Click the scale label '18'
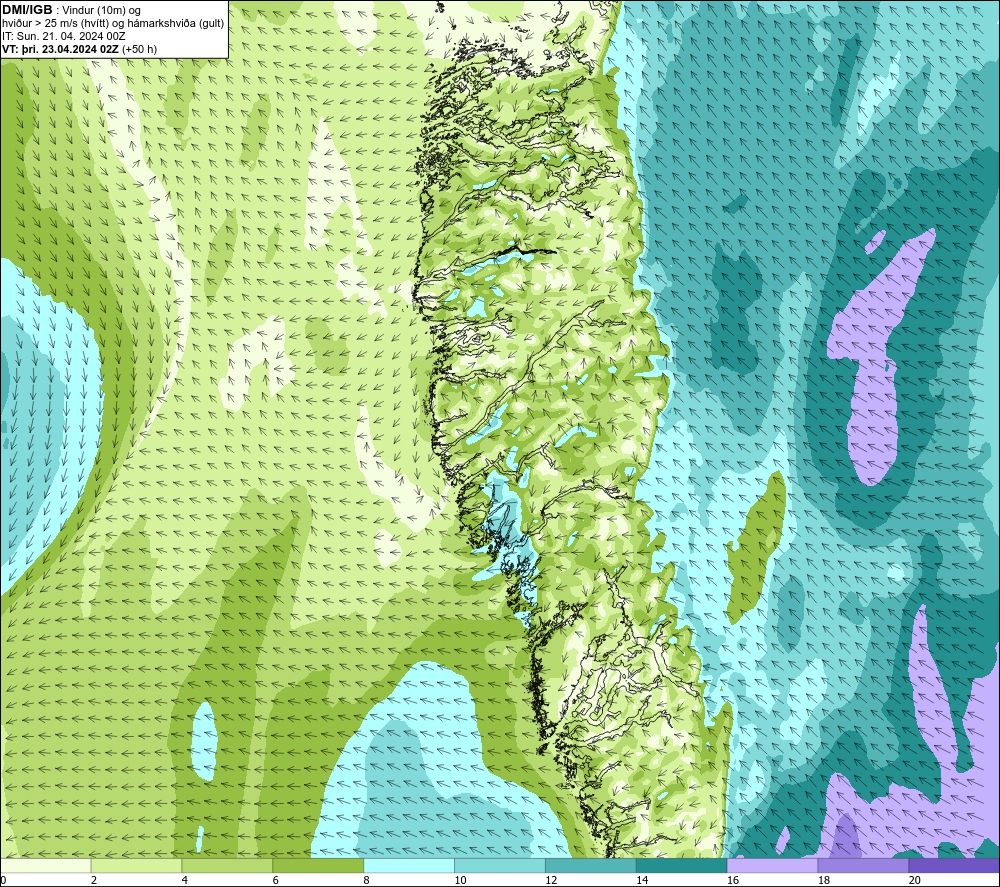The height and width of the screenshot is (887, 1000). 824,880
